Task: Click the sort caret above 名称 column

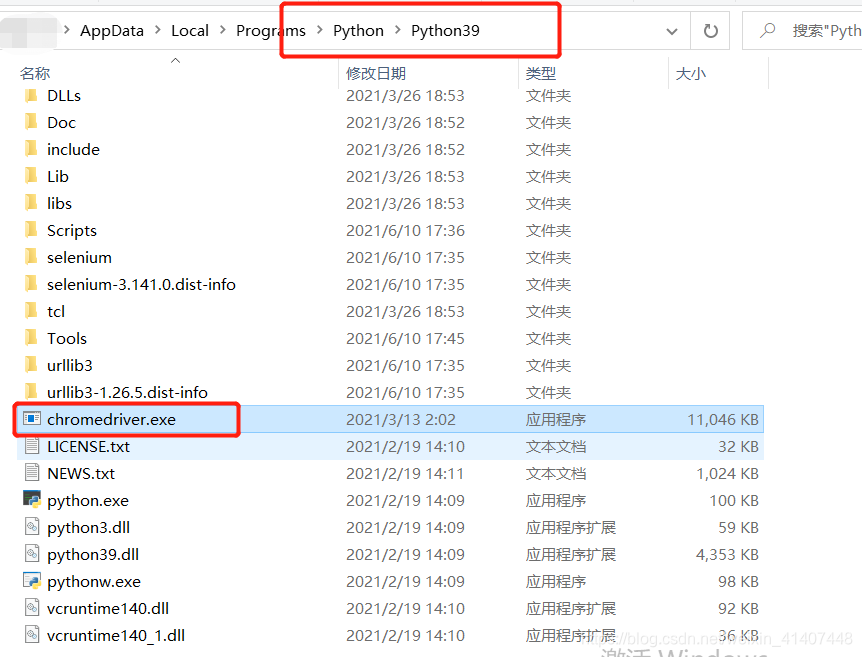Action: coord(175,61)
